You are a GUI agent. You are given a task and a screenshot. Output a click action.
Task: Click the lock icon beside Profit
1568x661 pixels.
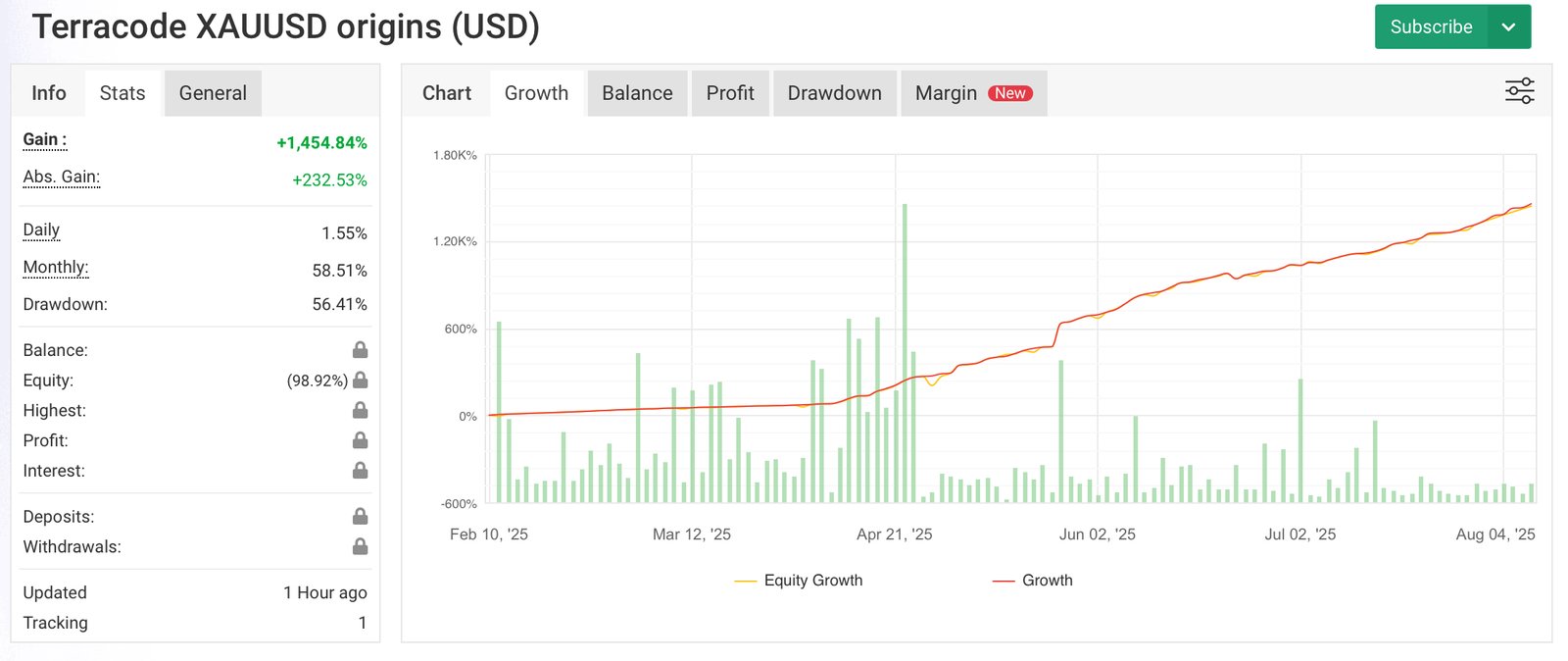(360, 440)
